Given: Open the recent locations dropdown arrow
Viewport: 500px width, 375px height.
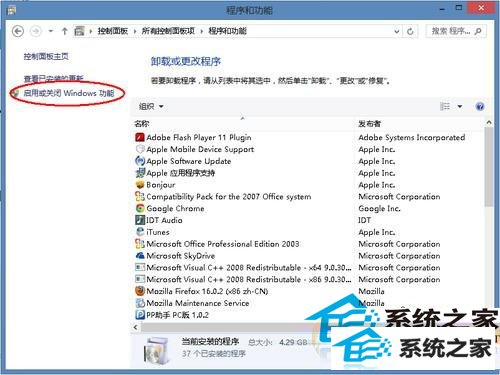Looking at the screenshot, I should click(51, 31).
